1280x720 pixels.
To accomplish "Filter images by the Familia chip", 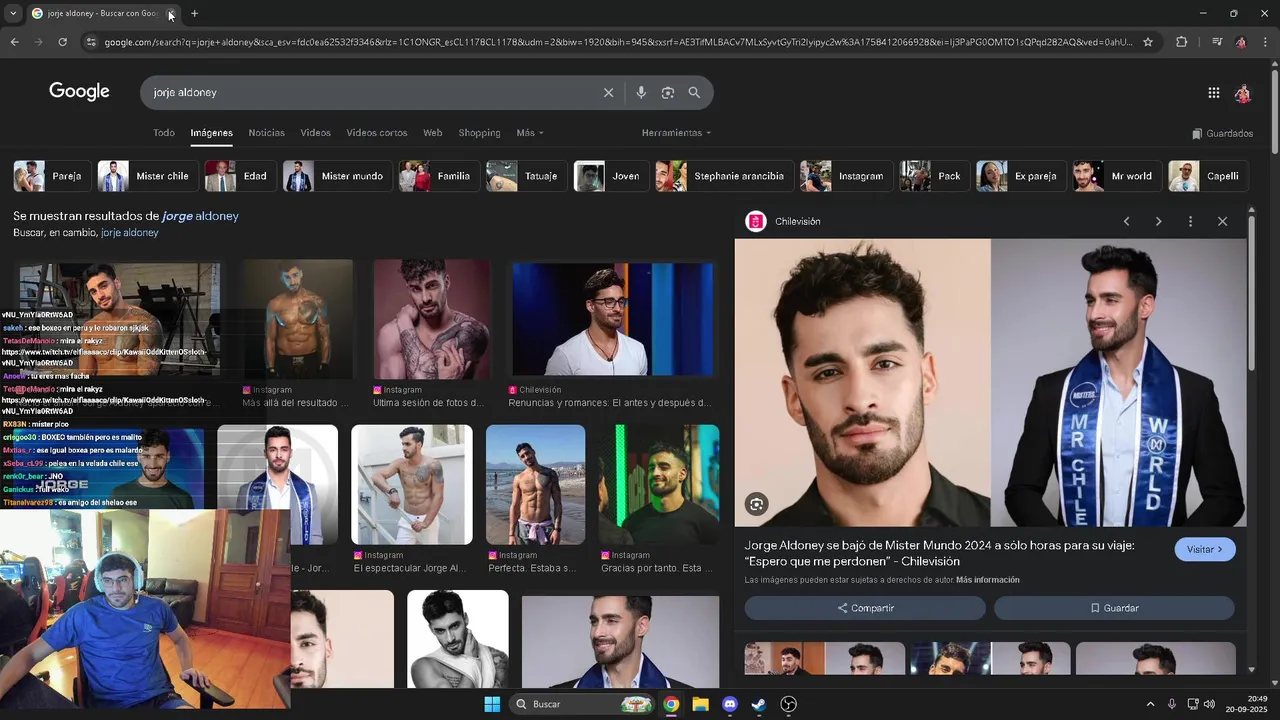I will [x=438, y=176].
